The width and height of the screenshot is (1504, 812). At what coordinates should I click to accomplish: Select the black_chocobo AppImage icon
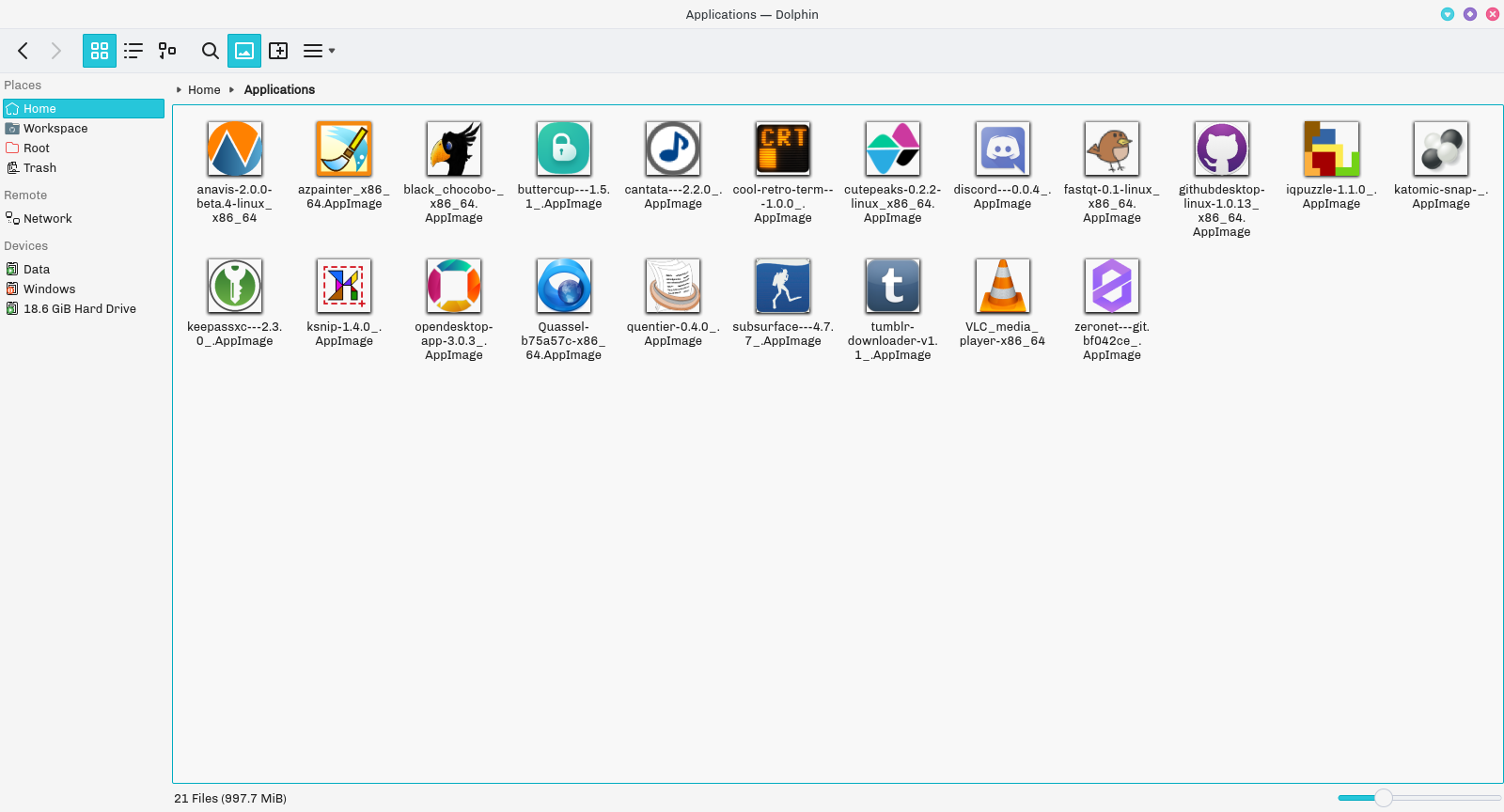tap(454, 148)
